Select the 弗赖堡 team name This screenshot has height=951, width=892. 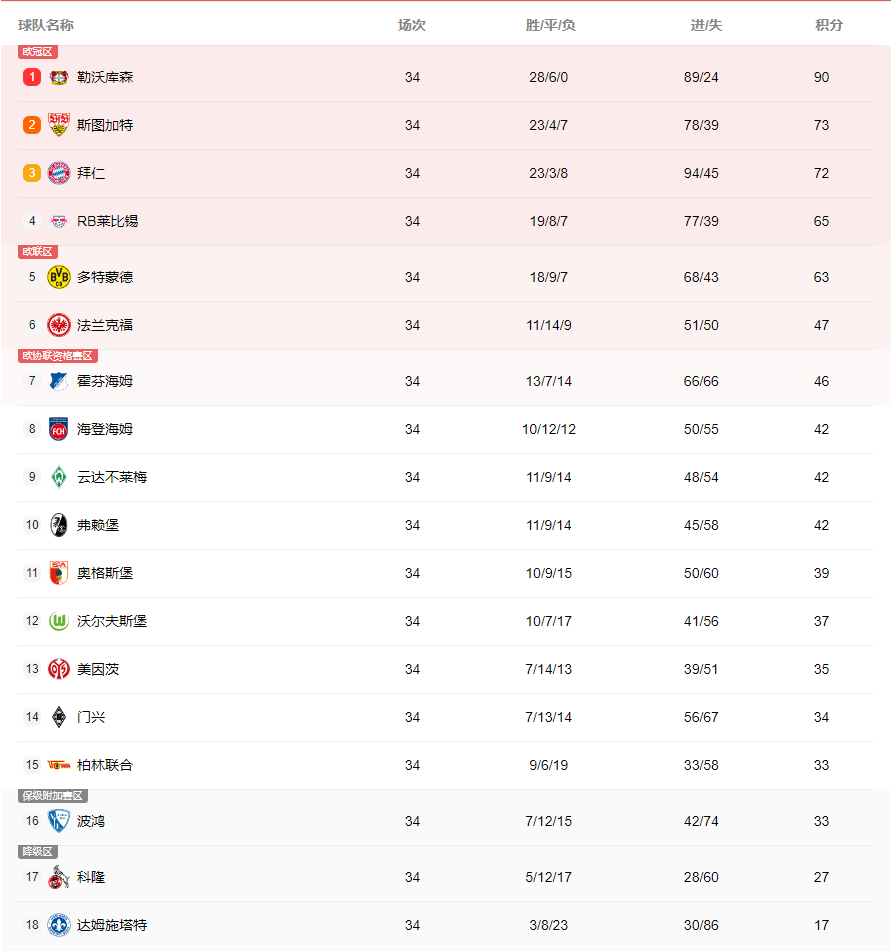98,525
